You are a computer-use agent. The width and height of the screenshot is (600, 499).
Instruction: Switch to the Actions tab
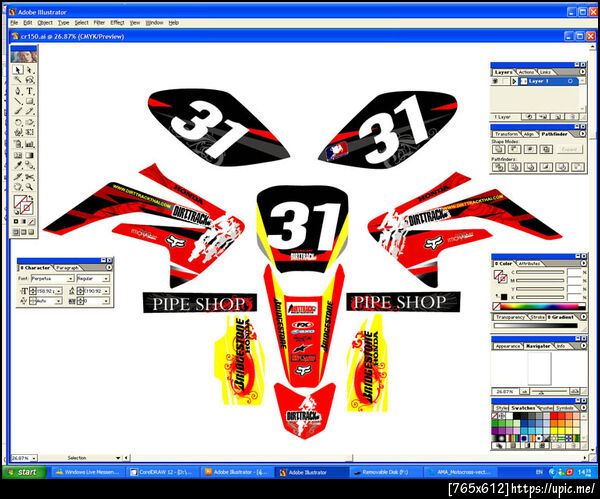[526, 72]
